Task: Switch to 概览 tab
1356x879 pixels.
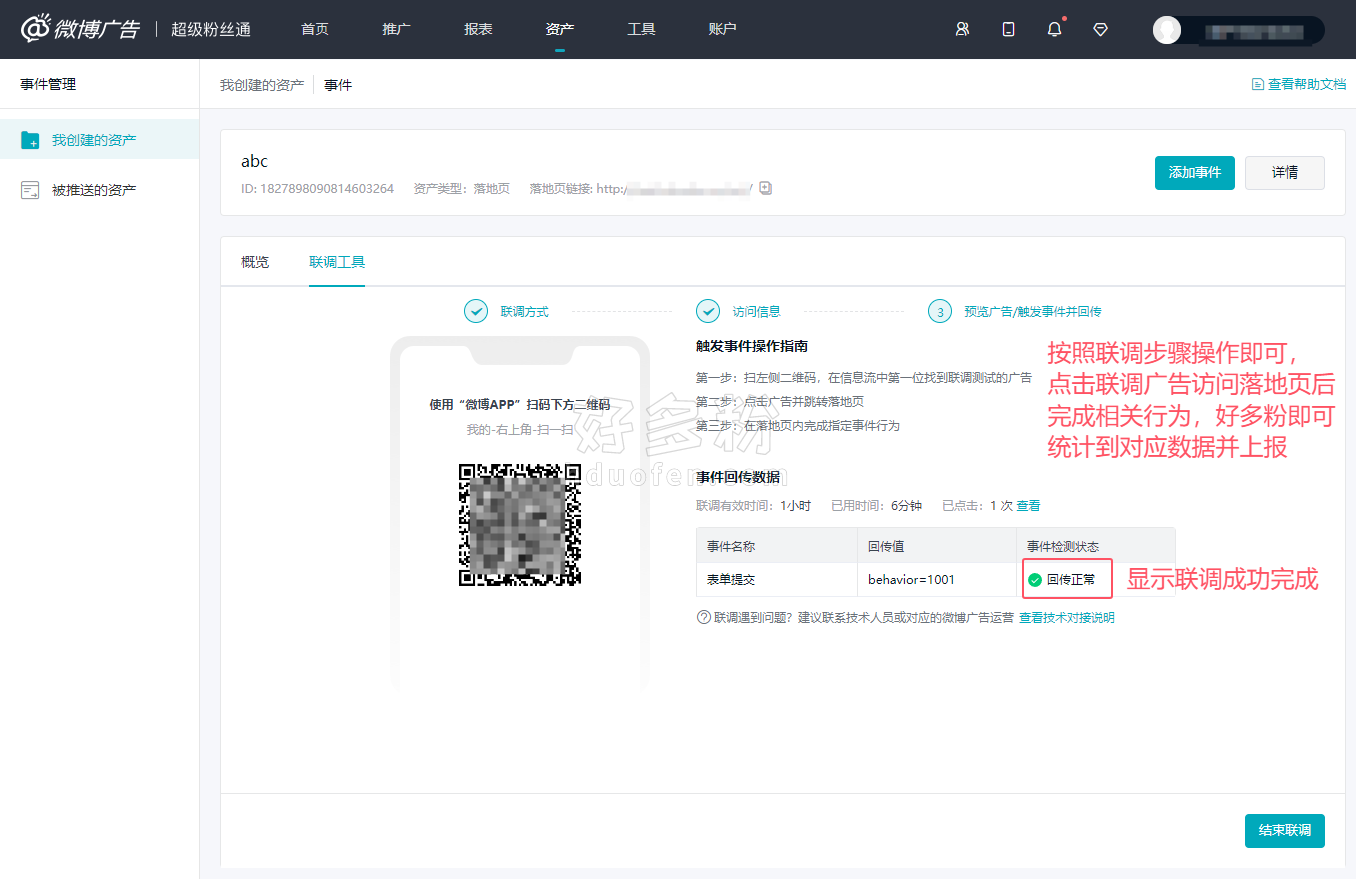Action: (255, 262)
